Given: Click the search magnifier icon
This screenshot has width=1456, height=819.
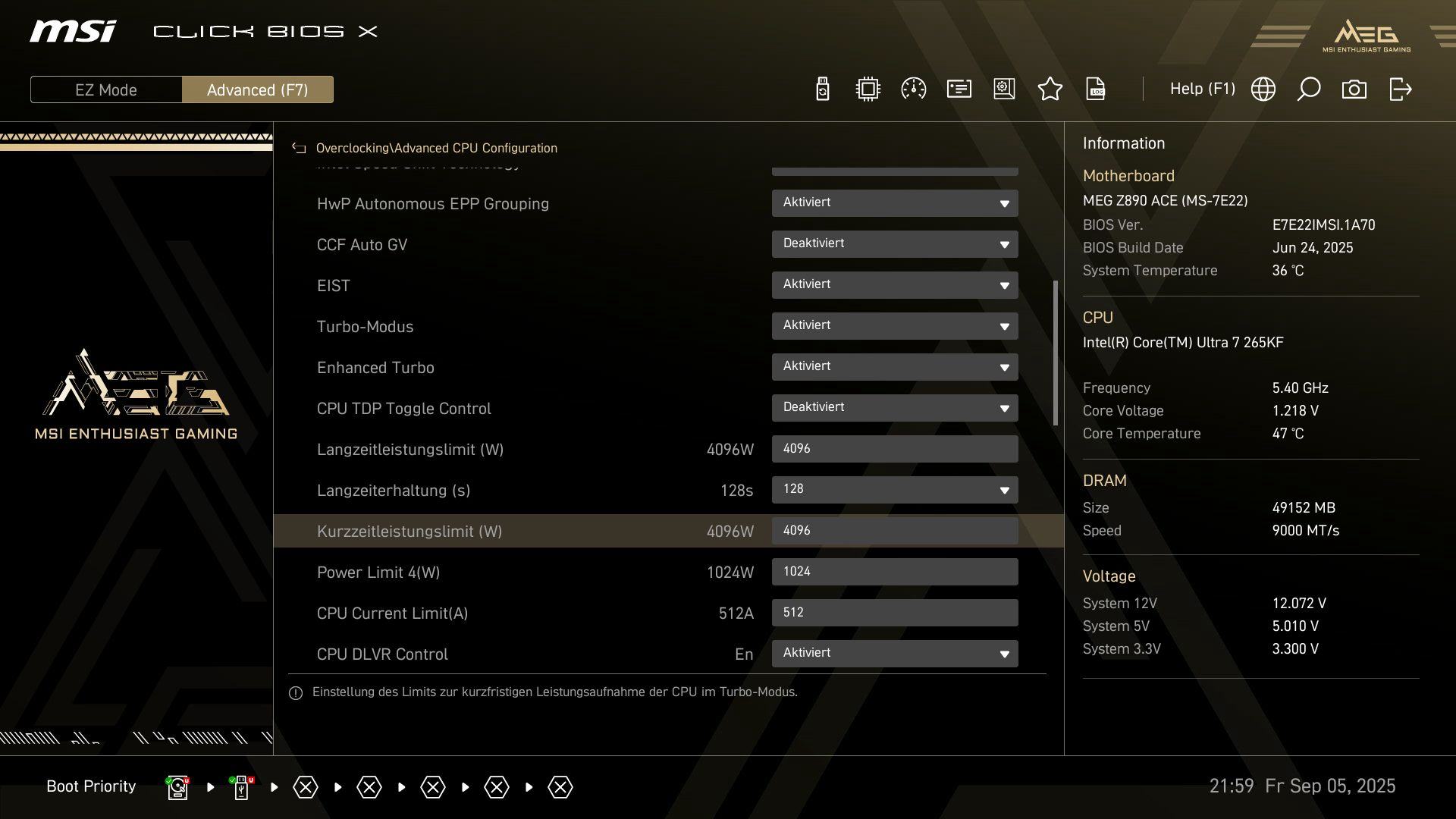Looking at the screenshot, I should click(1308, 89).
